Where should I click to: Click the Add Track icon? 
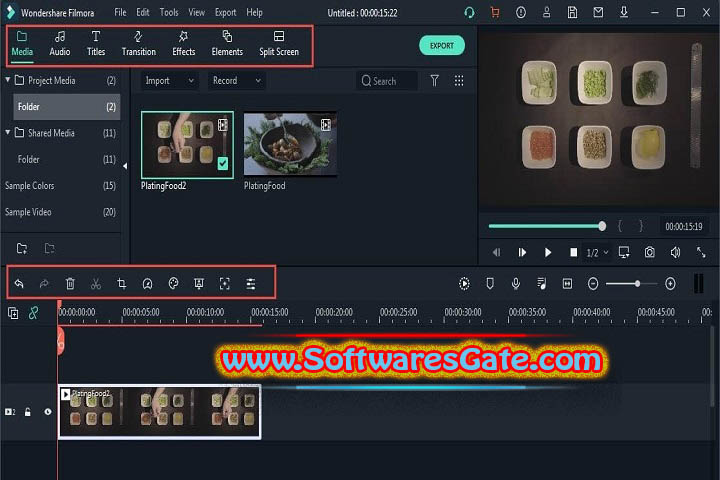click(13, 313)
